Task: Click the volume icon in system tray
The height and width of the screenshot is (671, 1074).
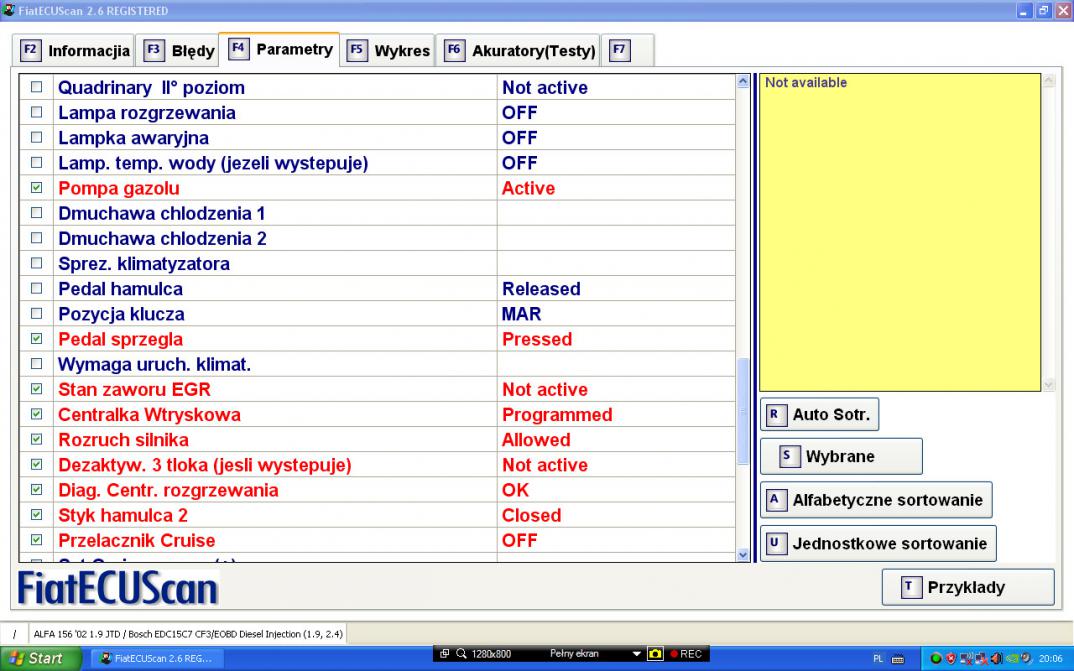Action: [x=997, y=658]
